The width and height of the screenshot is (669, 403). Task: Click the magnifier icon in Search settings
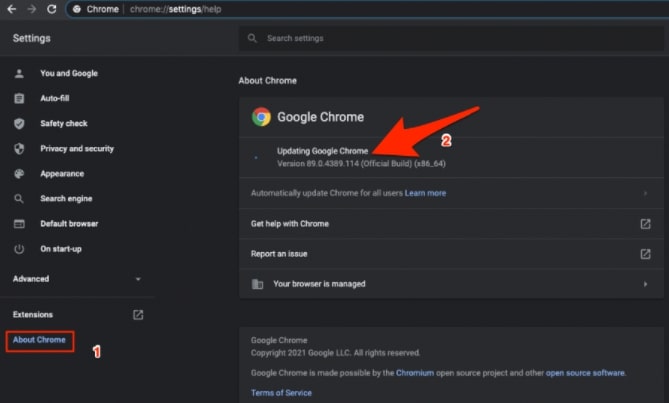point(252,38)
